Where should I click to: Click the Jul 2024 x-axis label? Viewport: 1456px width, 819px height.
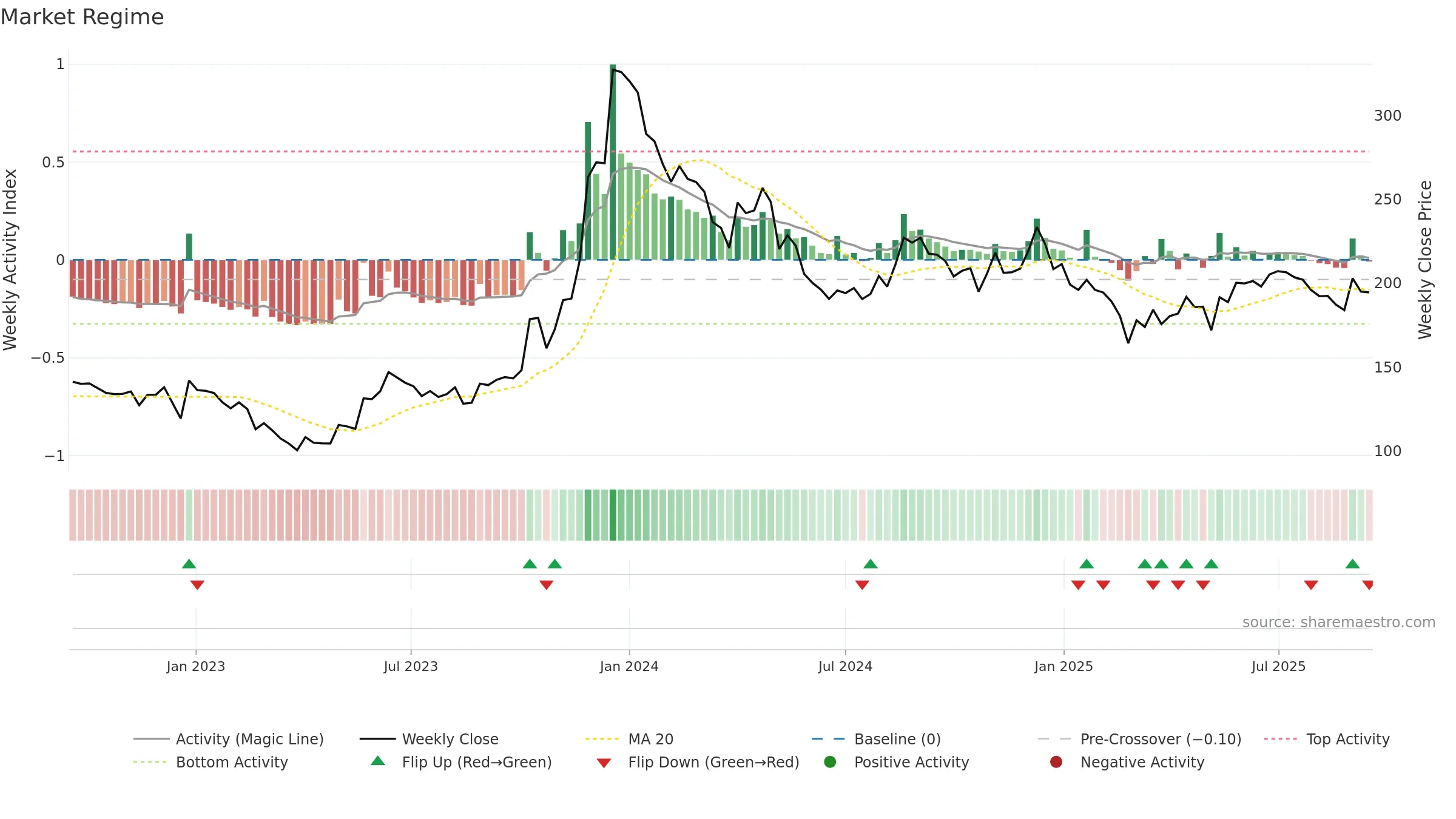tap(845, 666)
